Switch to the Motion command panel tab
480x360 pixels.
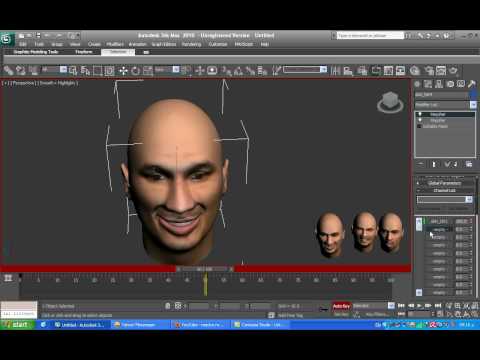pos(450,84)
